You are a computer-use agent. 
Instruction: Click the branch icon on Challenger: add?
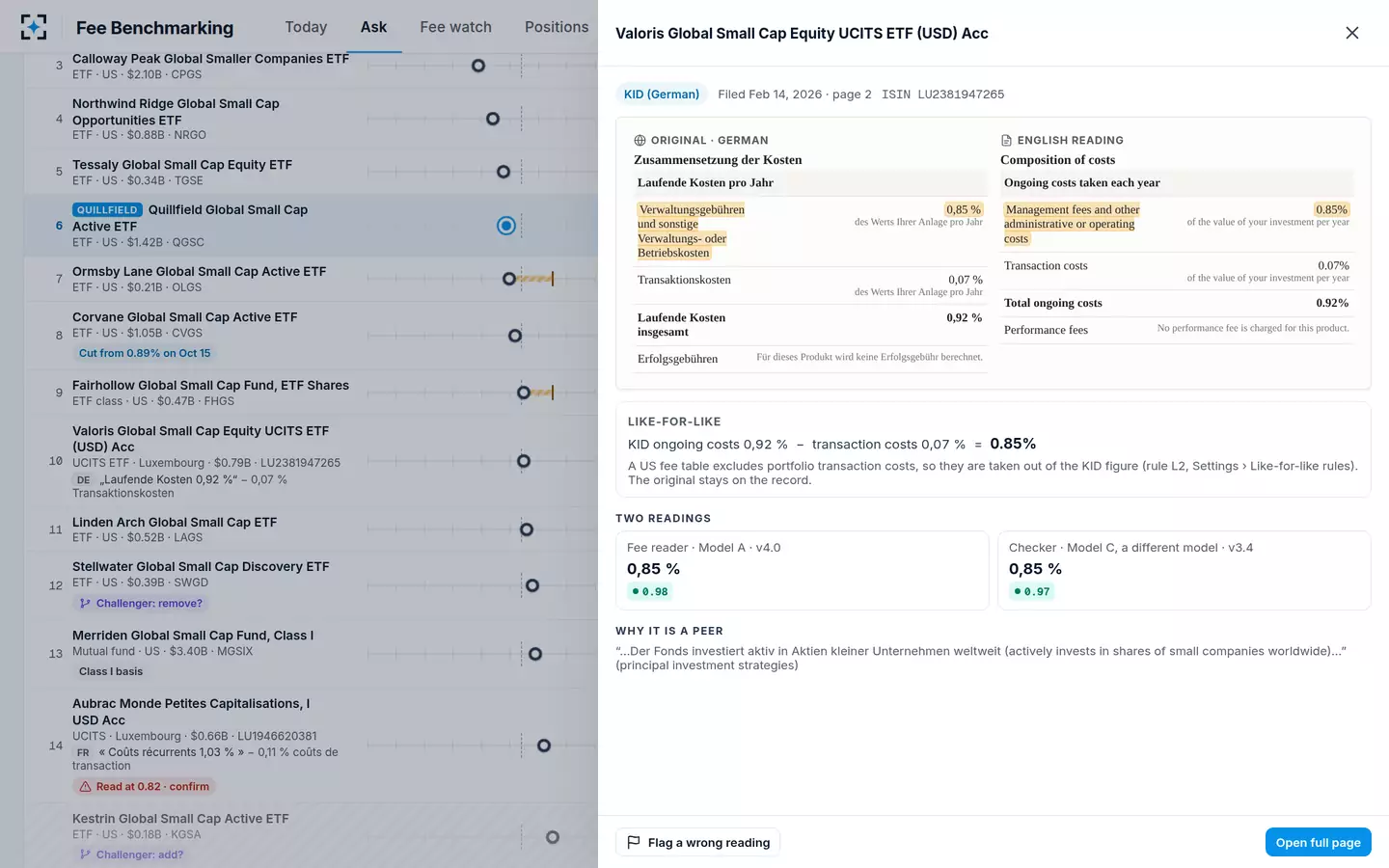pyautogui.click(x=86, y=854)
